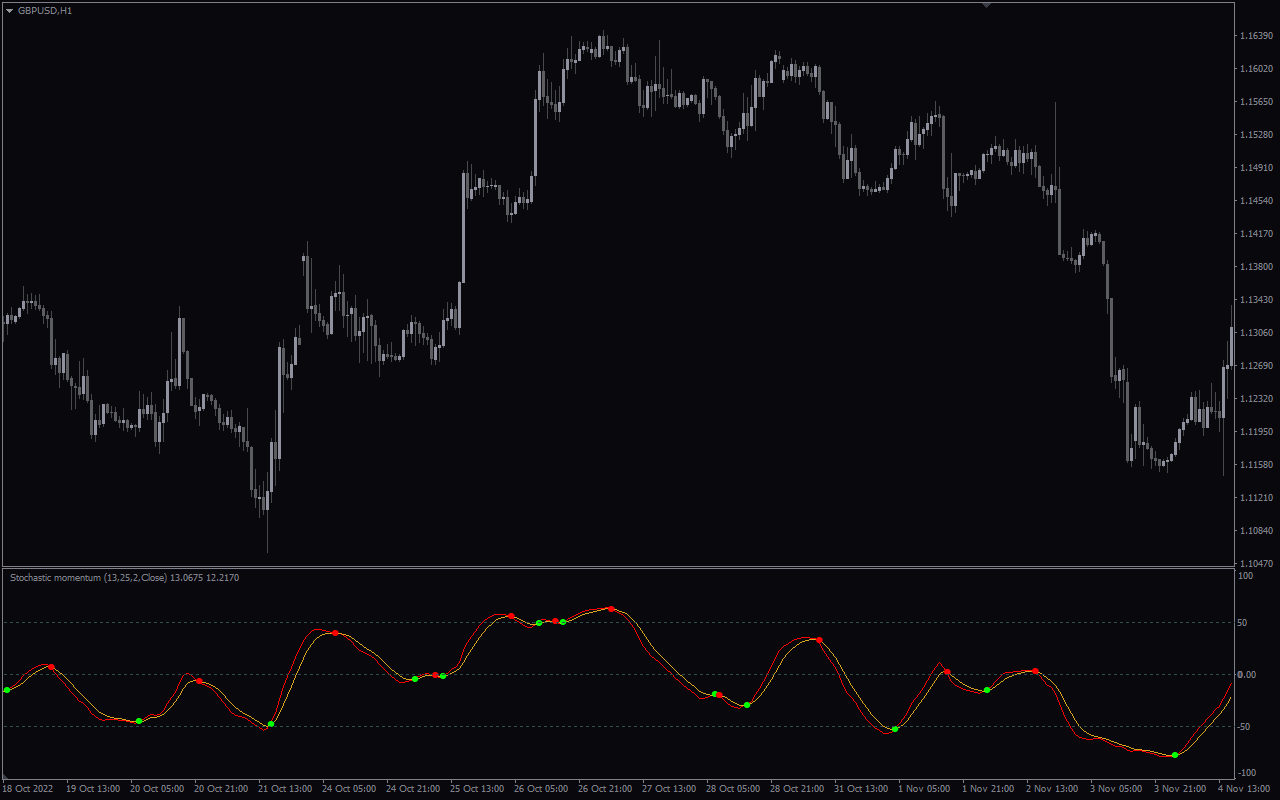The width and height of the screenshot is (1280, 800).
Task: Click the 26 Oct 05:00 time label
Action: point(541,789)
